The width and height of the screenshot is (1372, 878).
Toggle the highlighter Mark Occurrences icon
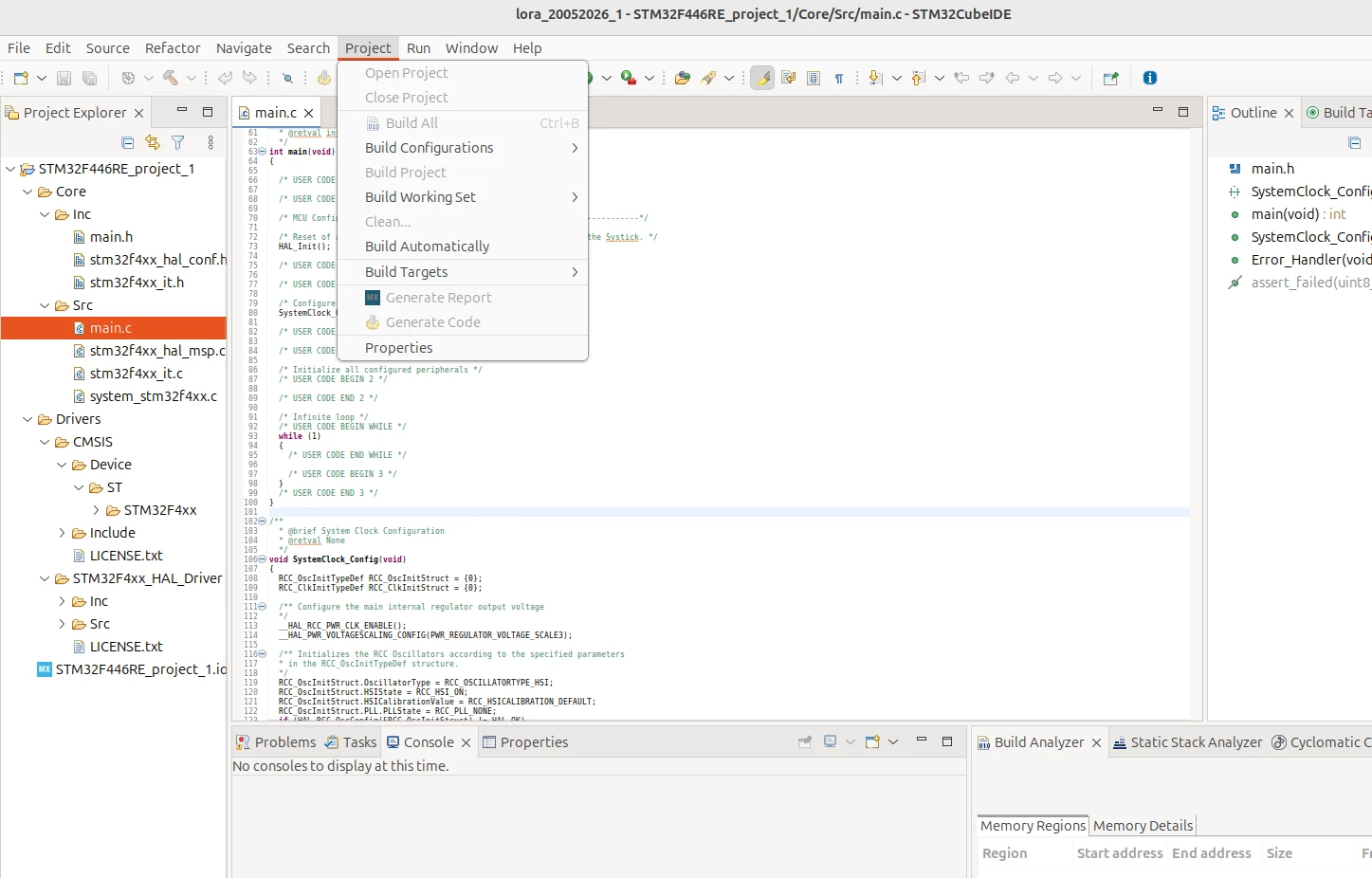[762, 78]
